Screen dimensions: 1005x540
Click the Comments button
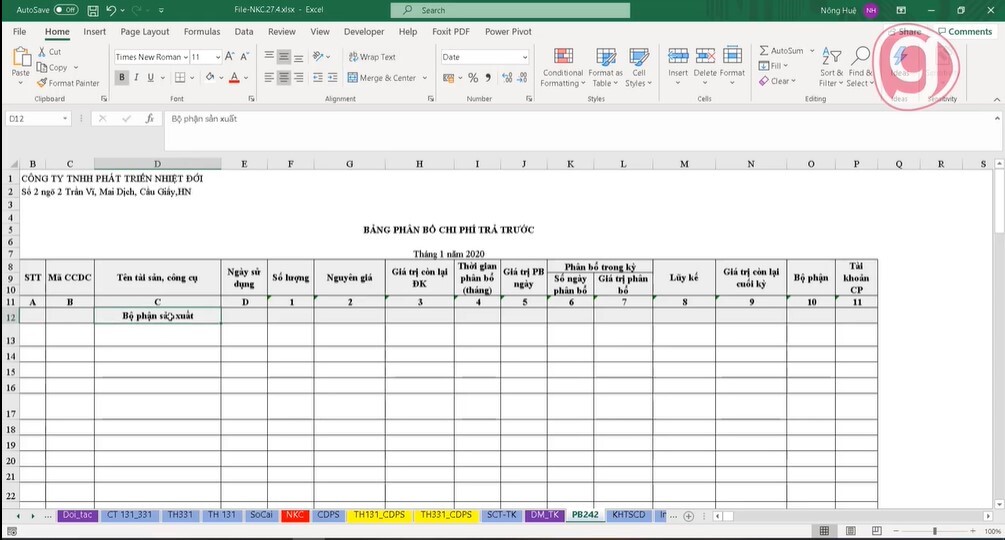click(x=965, y=31)
